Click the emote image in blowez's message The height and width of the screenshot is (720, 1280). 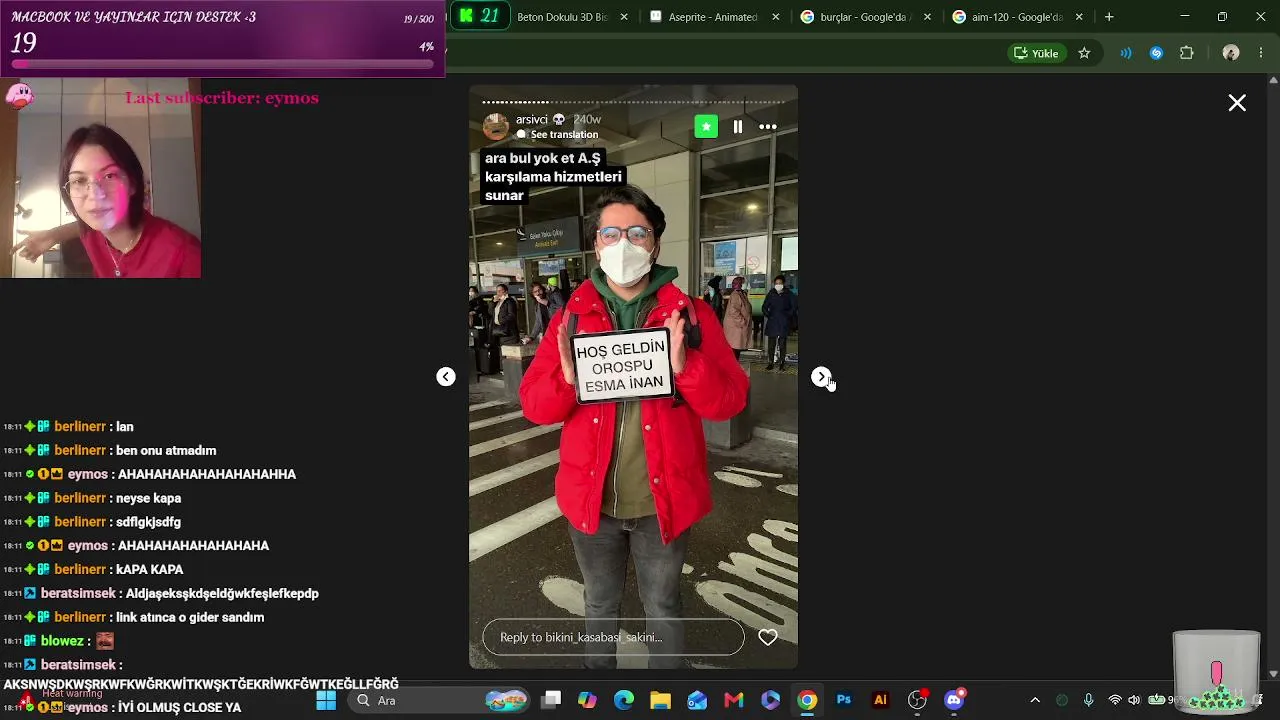tap(105, 641)
